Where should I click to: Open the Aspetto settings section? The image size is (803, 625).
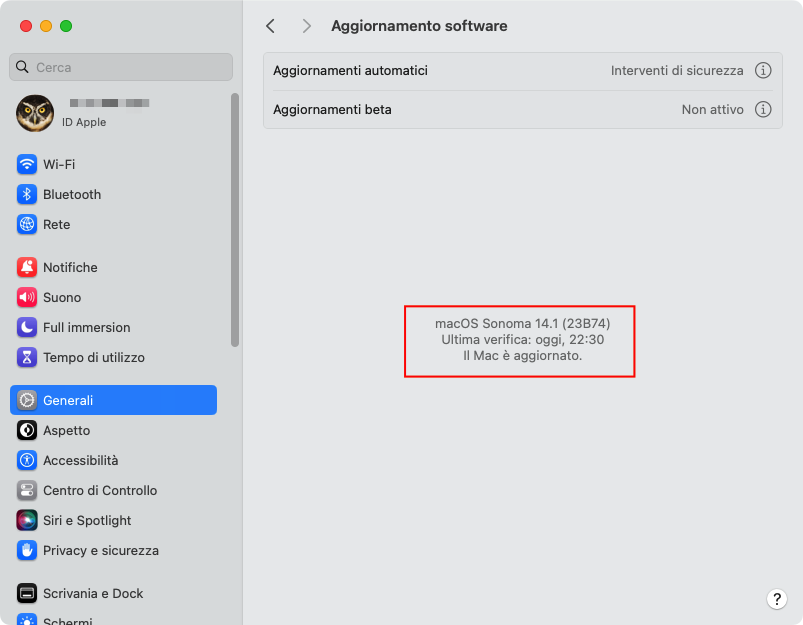click(x=114, y=430)
